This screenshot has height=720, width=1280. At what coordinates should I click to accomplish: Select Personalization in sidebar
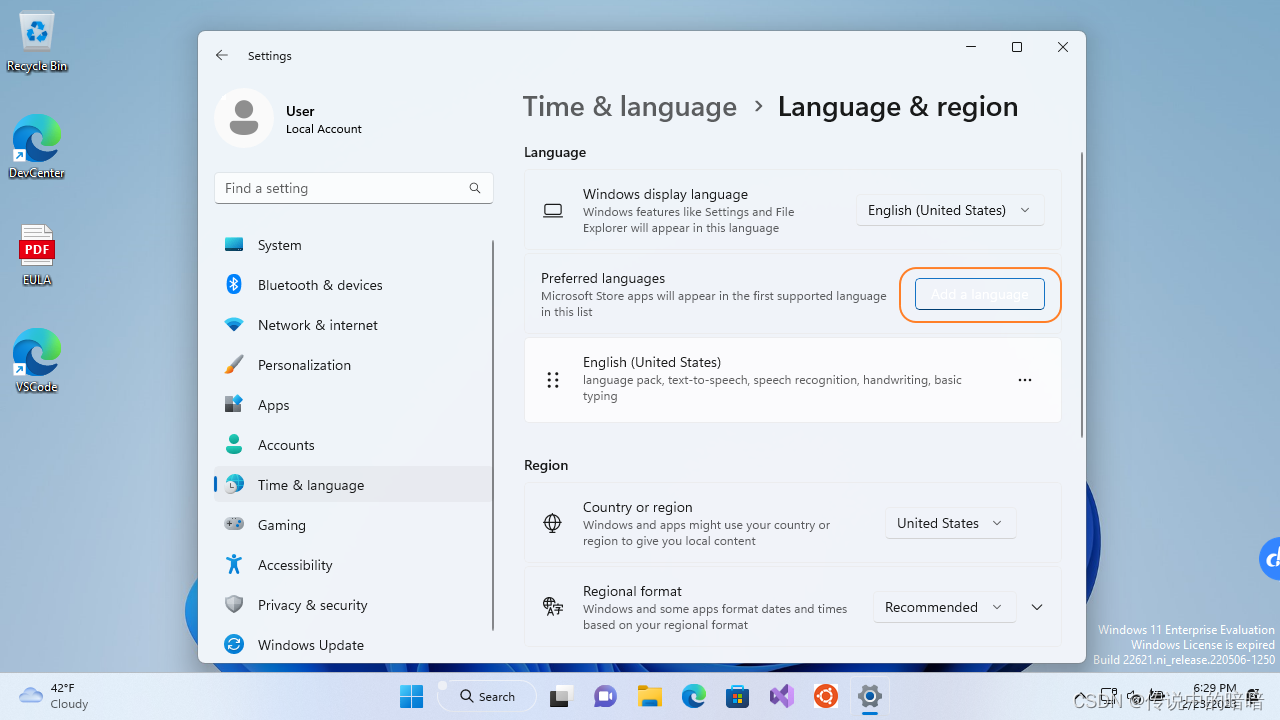[353, 365]
